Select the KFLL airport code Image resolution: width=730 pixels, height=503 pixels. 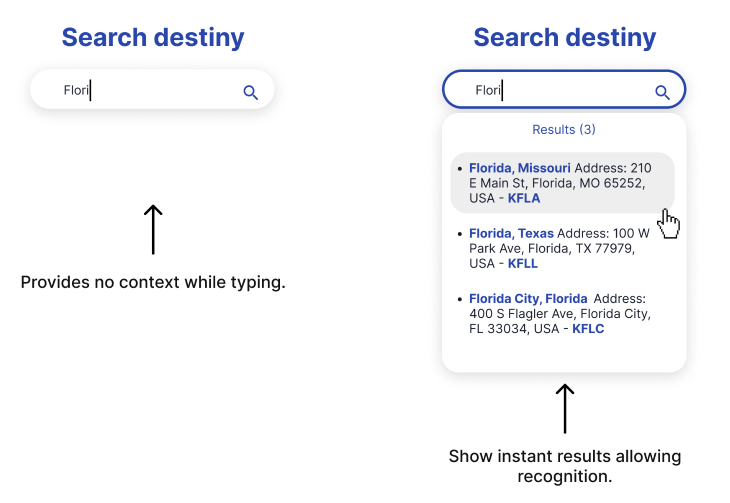(x=522, y=263)
